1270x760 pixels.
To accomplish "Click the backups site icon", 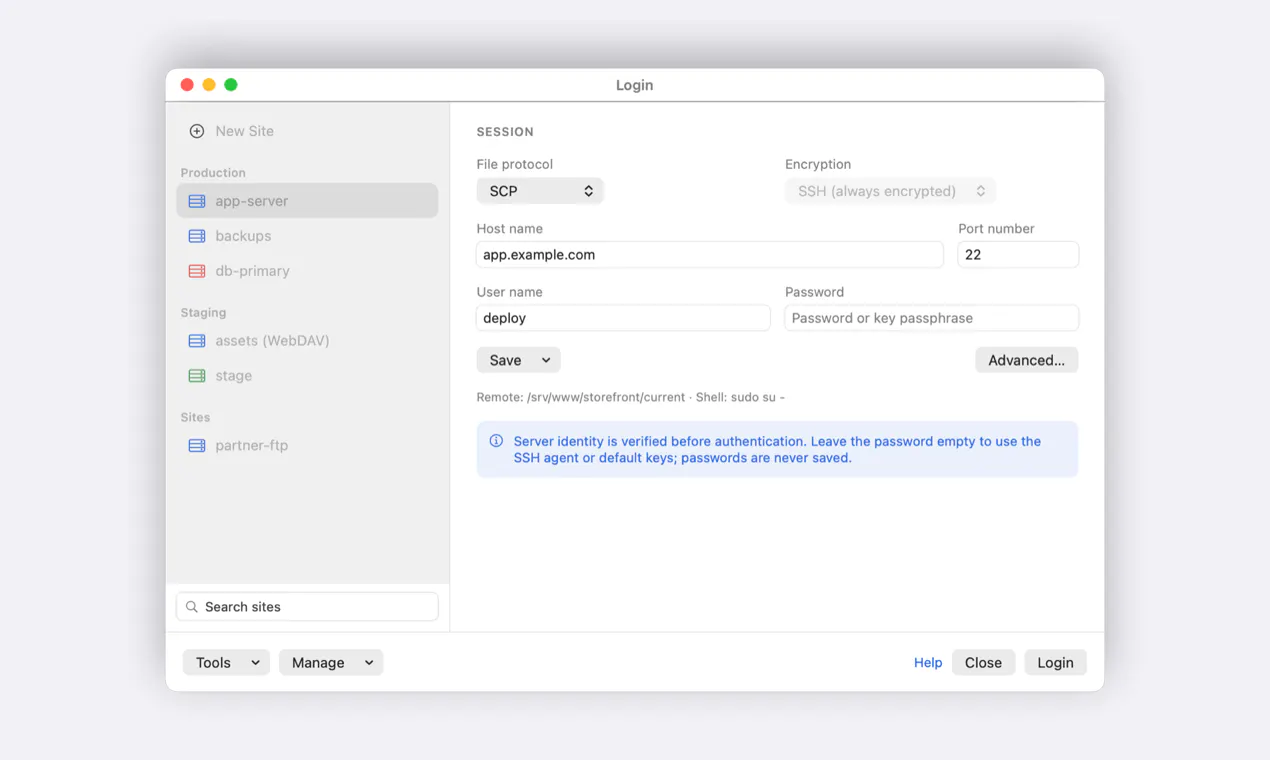I will 197,236.
